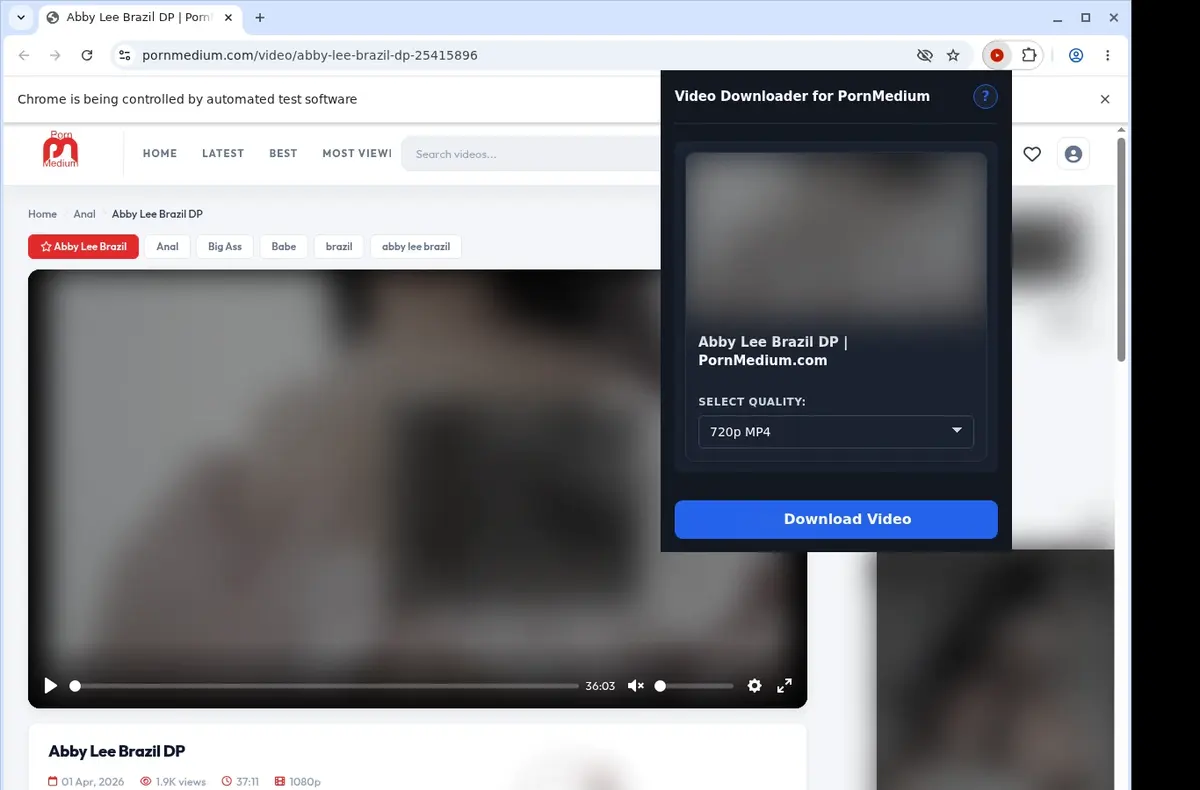1200x790 pixels.
Task: Toggle the tracking protection eye icon
Action: [x=924, y=56]
